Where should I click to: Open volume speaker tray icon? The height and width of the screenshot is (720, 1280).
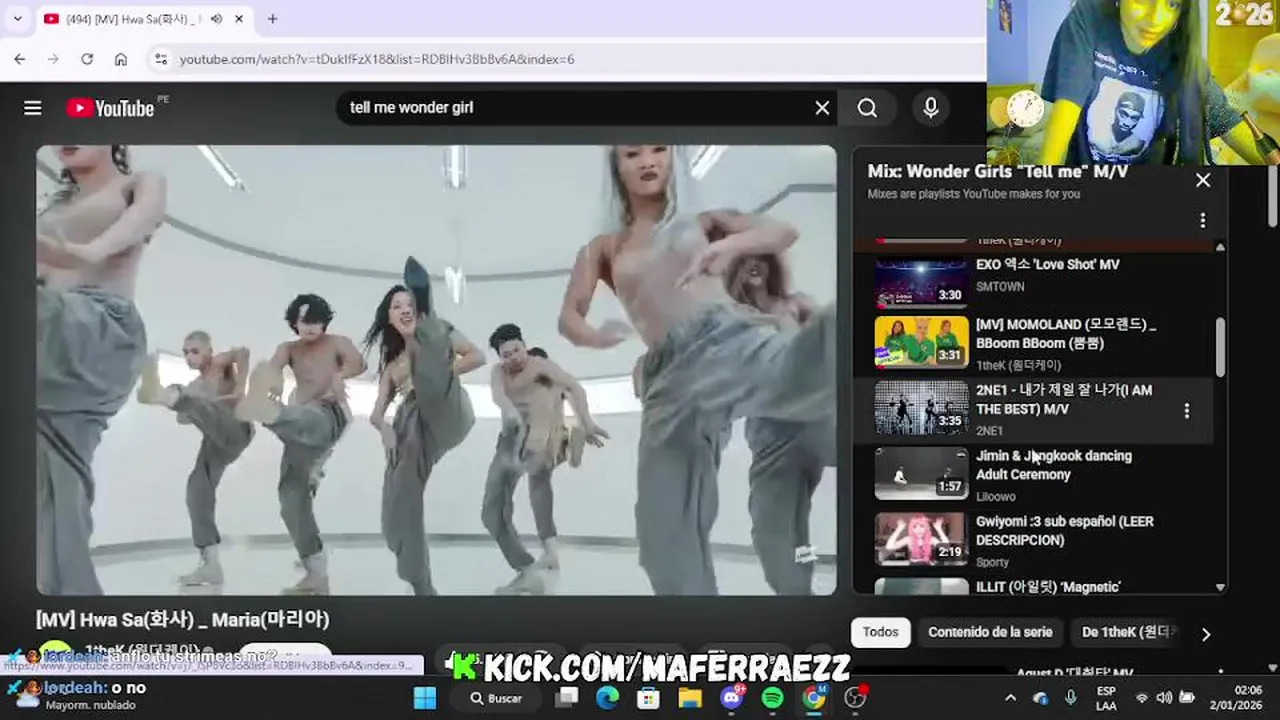point(1164,698)
